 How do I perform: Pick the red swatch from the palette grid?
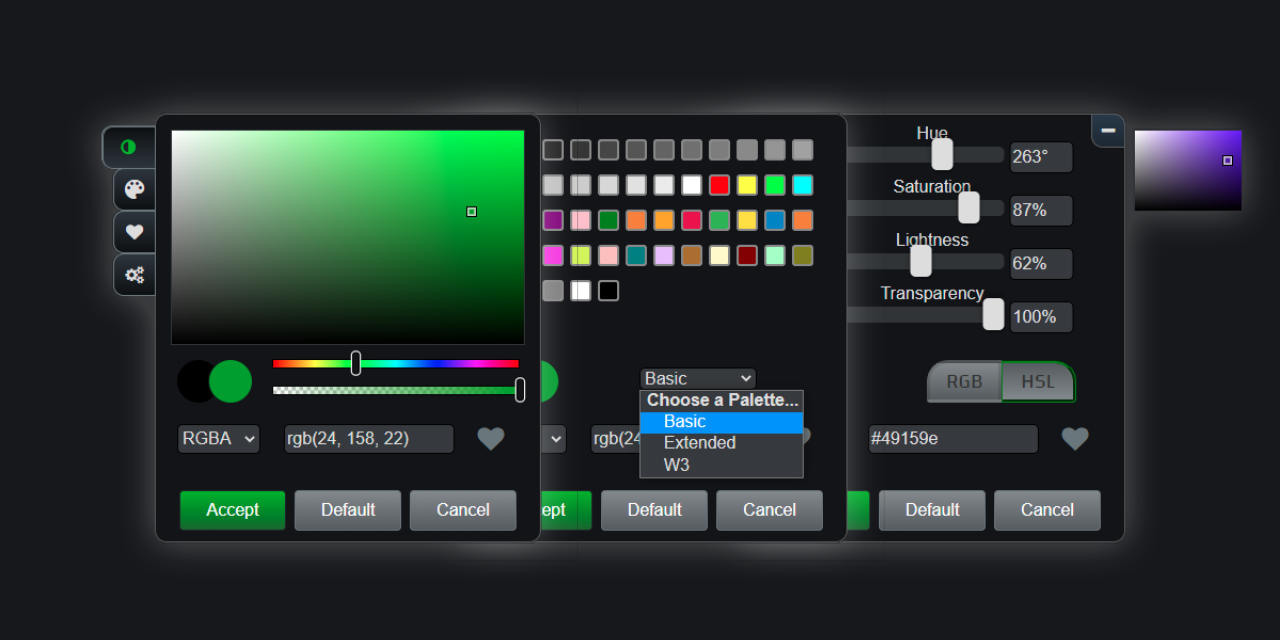pos(718,185)
